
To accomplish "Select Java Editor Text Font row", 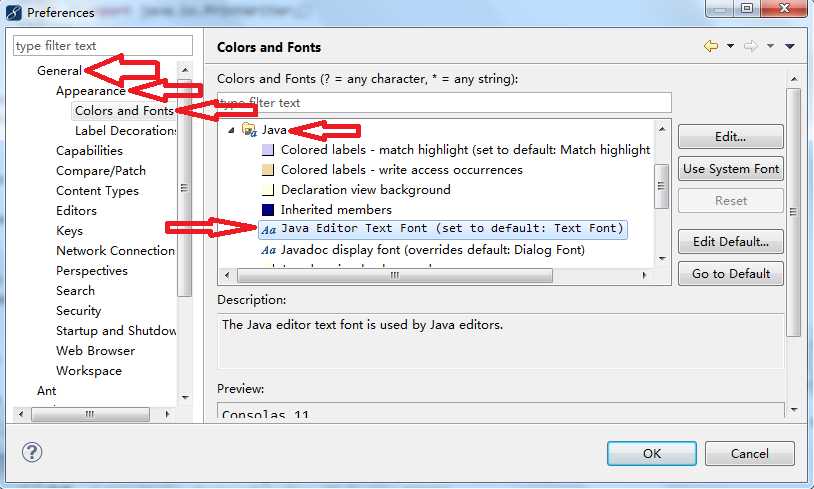I will (443, 229).
